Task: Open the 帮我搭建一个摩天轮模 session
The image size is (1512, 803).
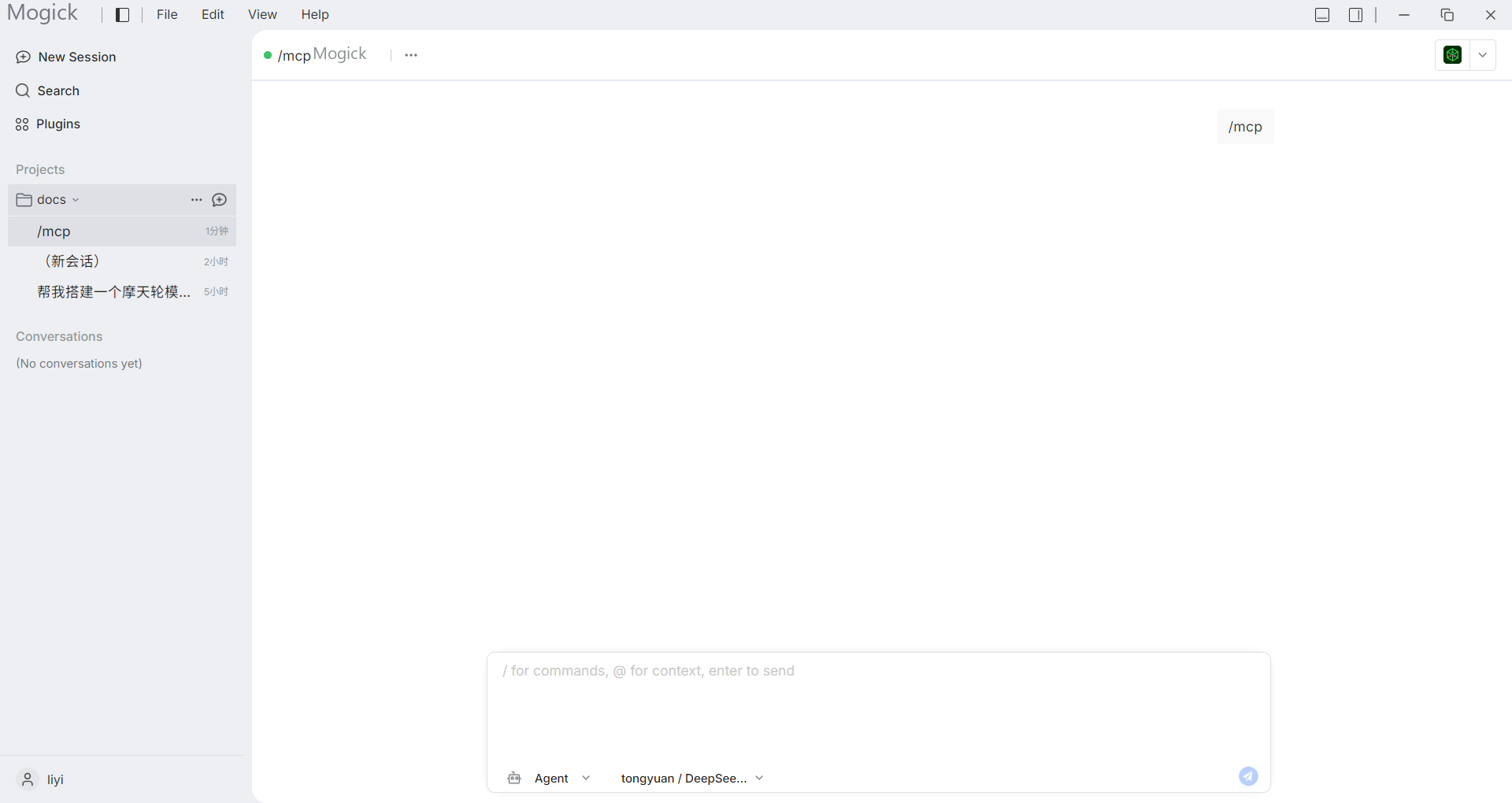Action: tap(122, 291)
